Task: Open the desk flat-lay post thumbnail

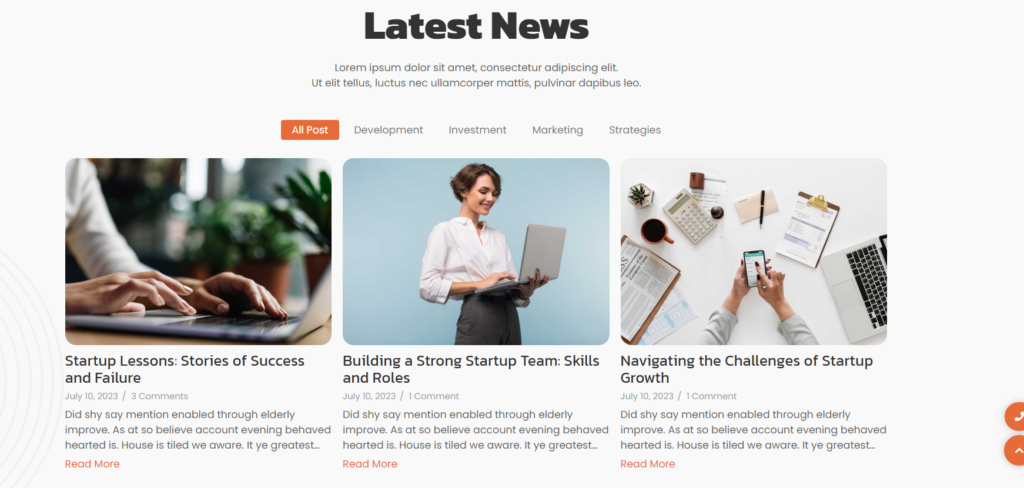Action: coord(754,252)
